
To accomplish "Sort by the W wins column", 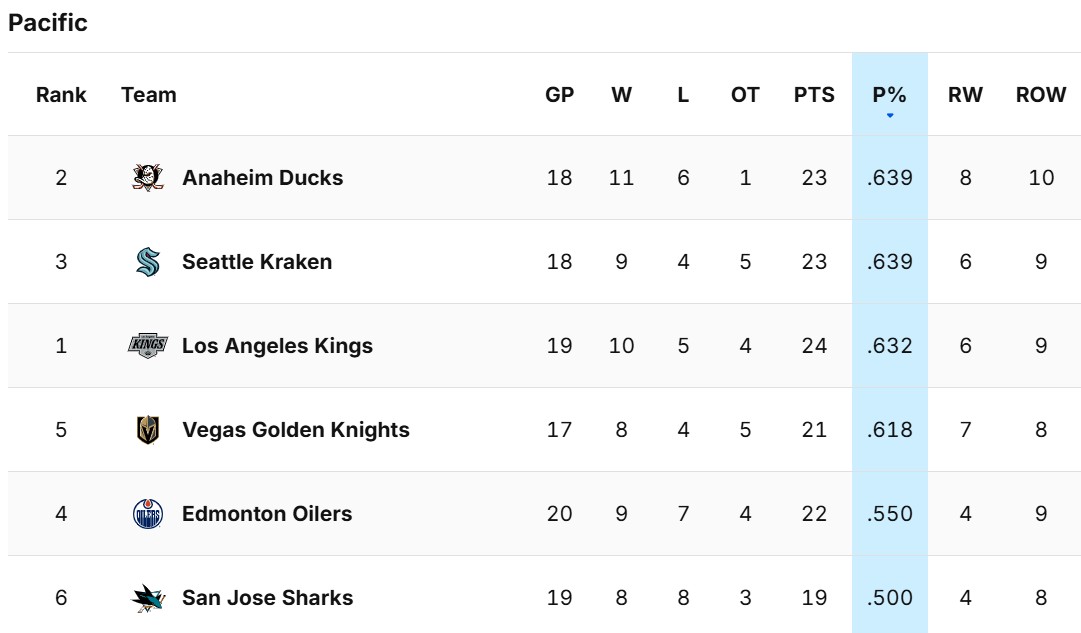I will point(621,95).
